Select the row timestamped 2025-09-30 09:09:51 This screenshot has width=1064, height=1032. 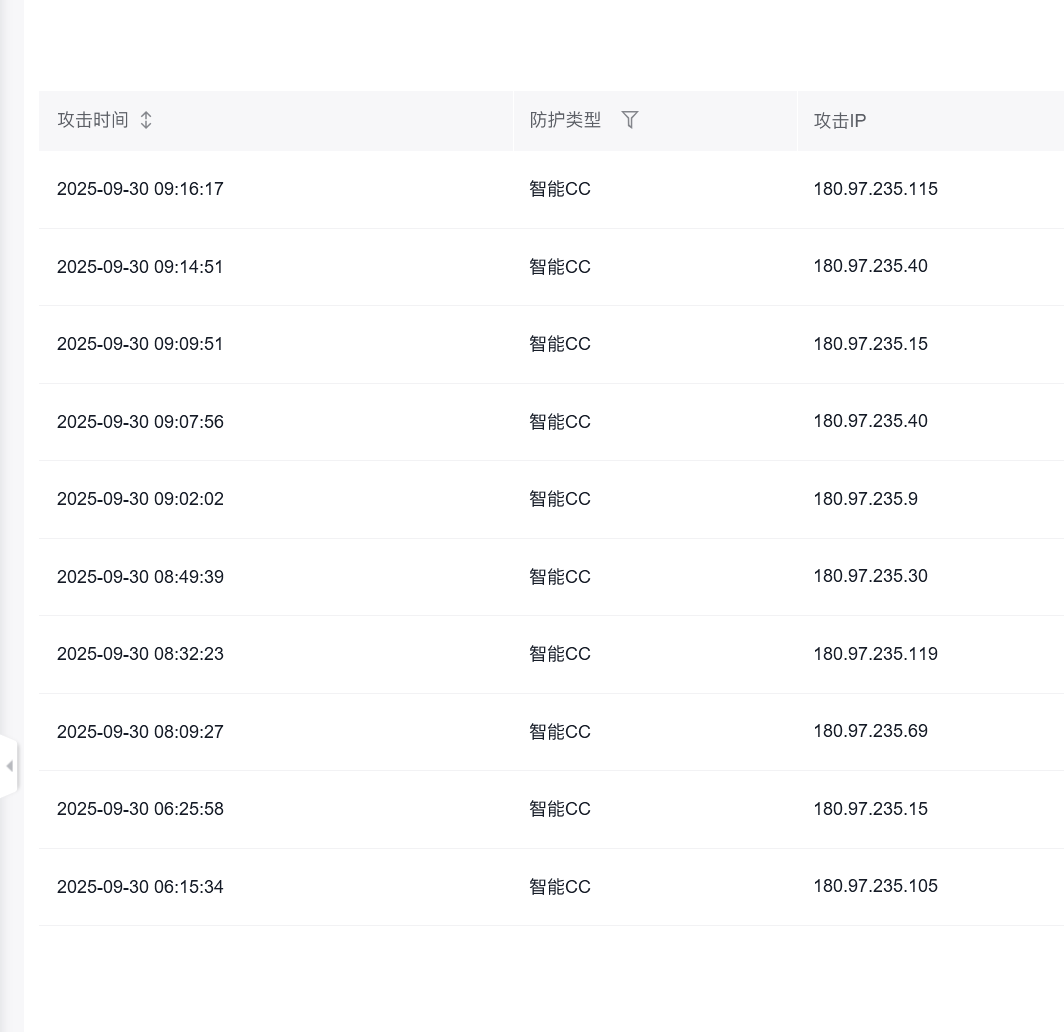click(140, 344)
